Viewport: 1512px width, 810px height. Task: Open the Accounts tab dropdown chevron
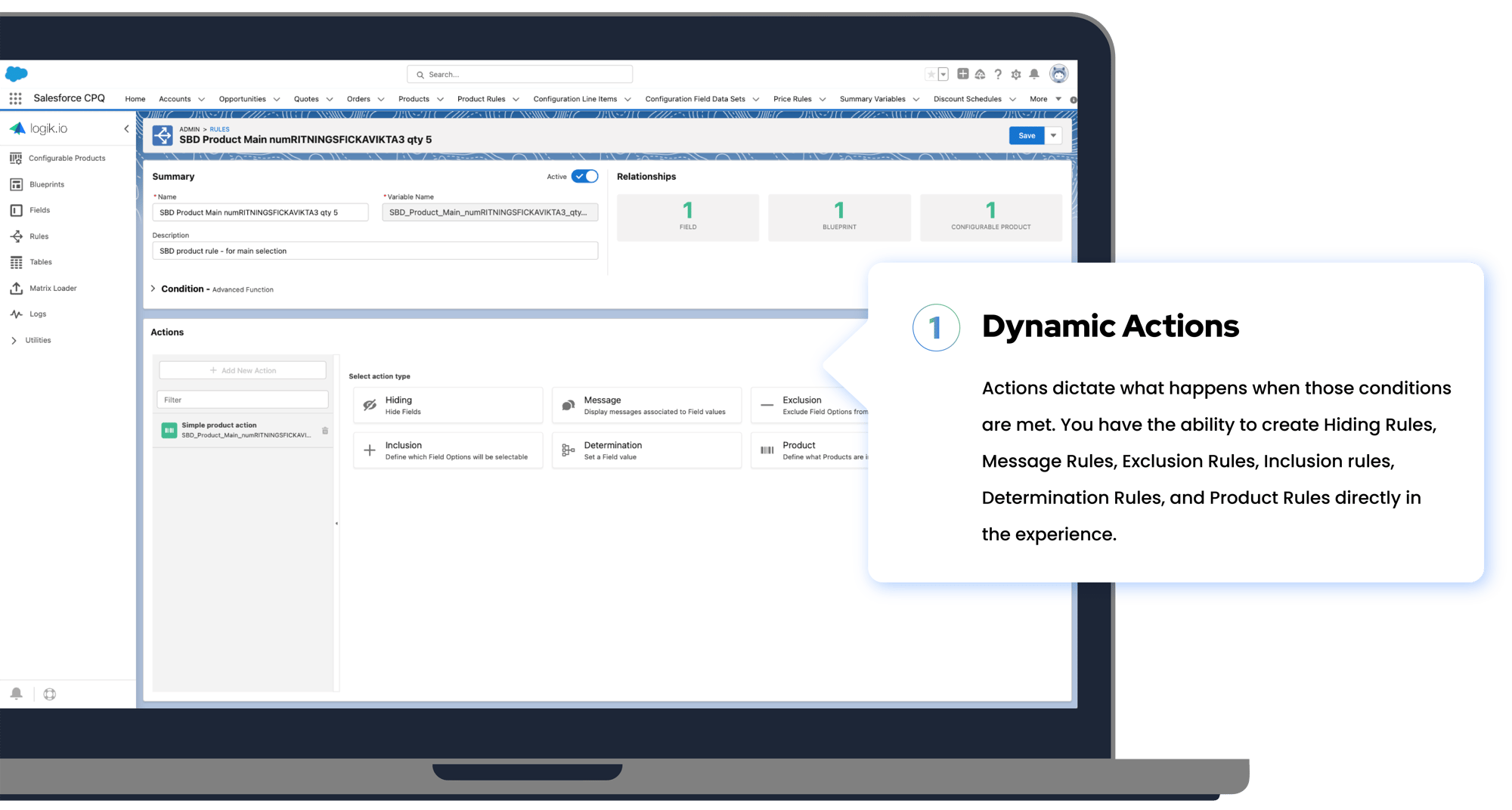pos(201,99)
